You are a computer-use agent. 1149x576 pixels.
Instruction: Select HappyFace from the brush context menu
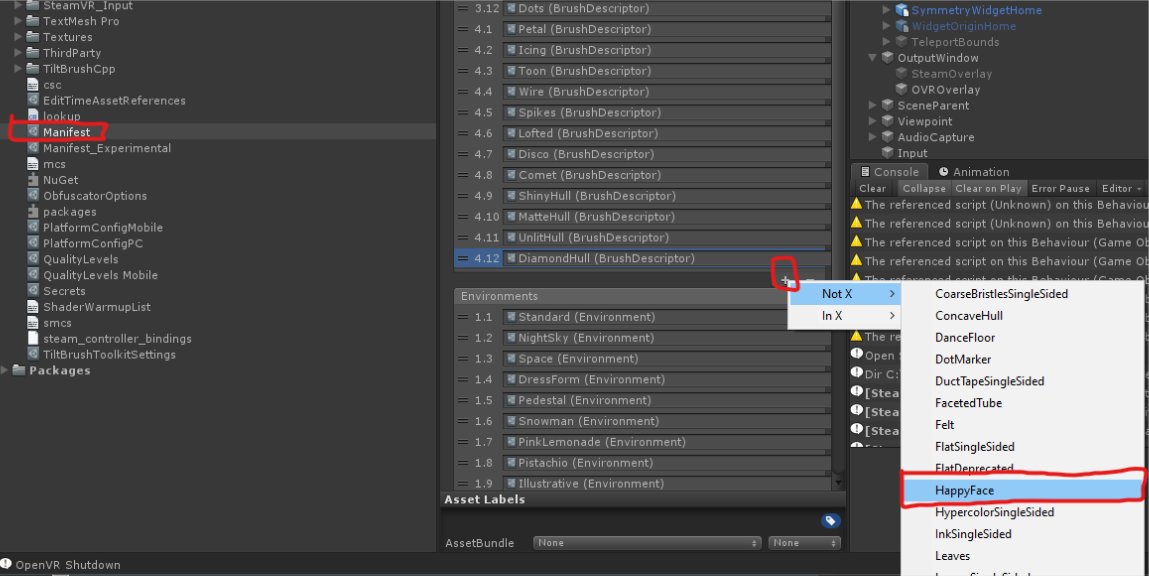click(1022, 490)
